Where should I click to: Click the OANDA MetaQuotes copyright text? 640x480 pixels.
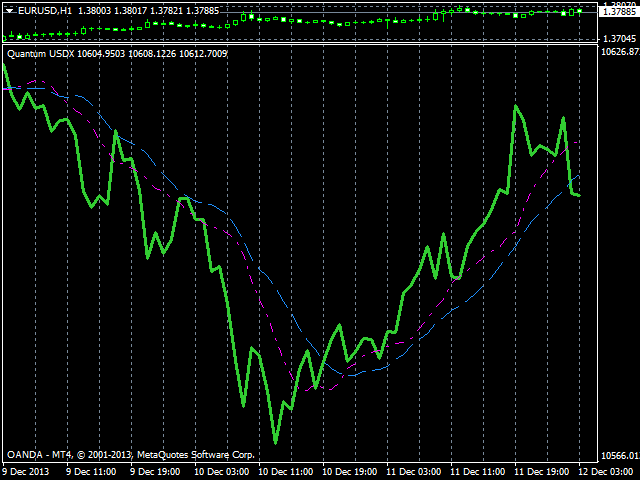pyautogui.click(x=130, y=454)
